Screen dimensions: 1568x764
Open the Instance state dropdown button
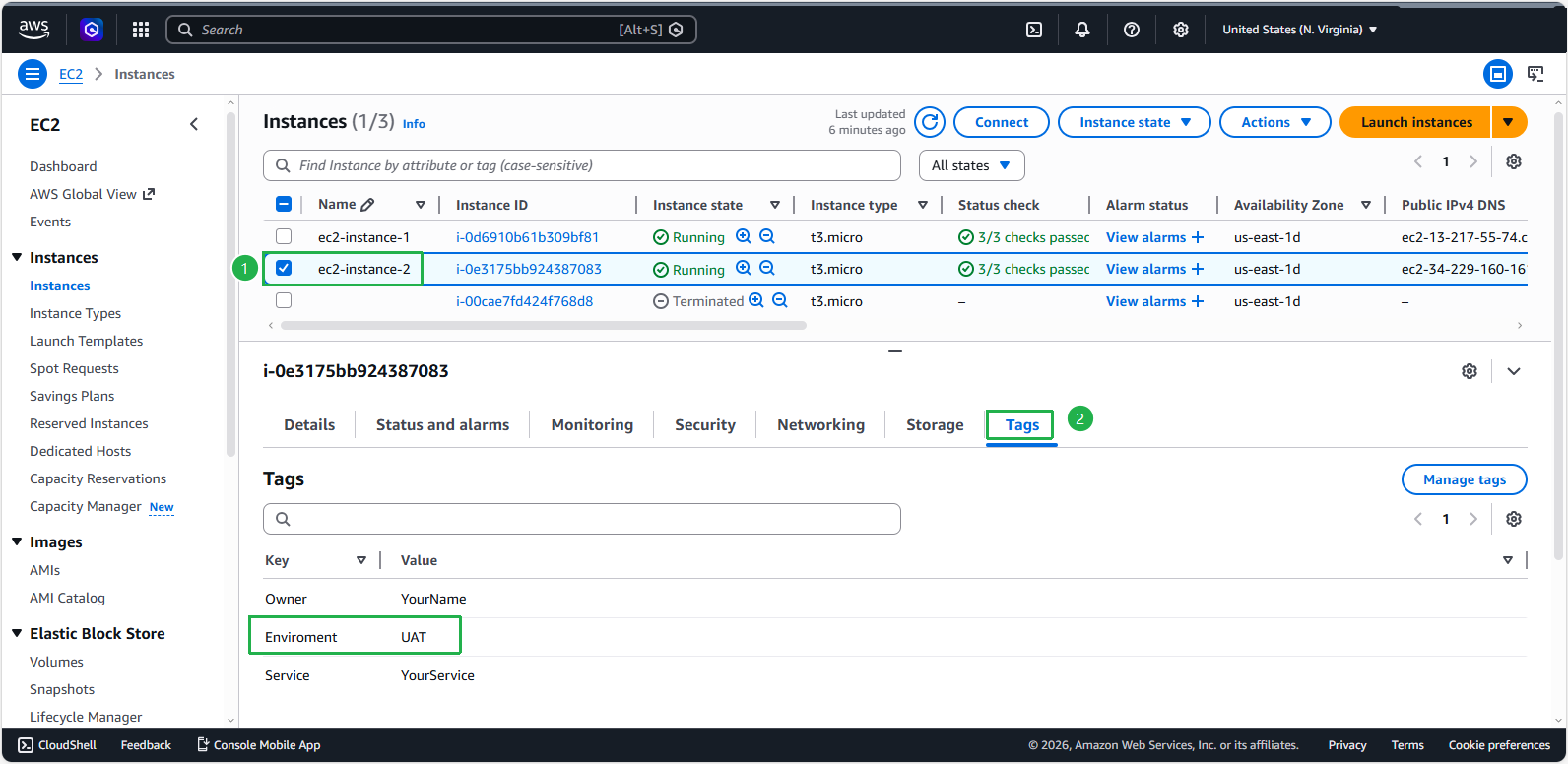tap(1135, 122)
